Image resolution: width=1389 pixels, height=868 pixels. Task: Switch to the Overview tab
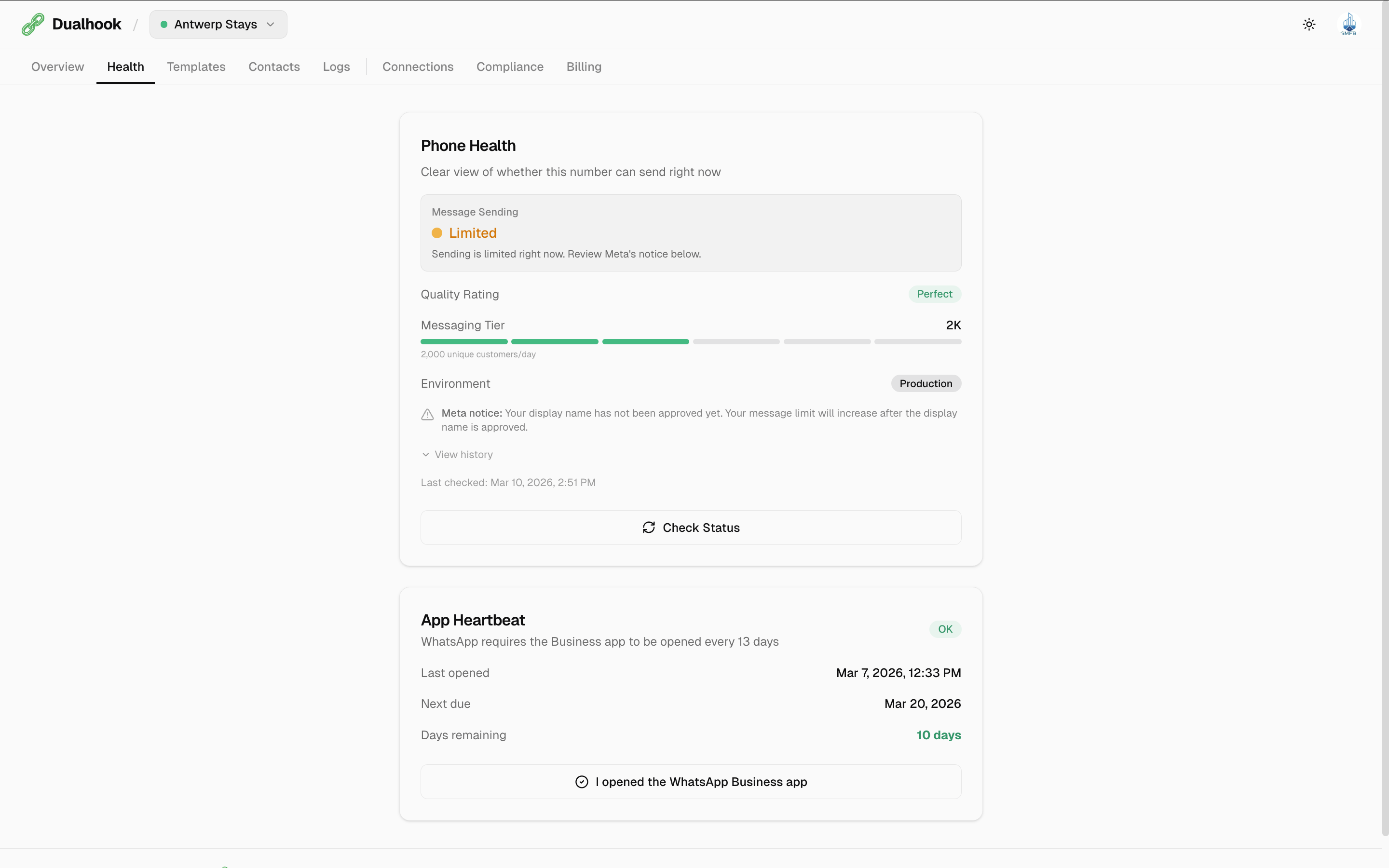tap(57, 67)
